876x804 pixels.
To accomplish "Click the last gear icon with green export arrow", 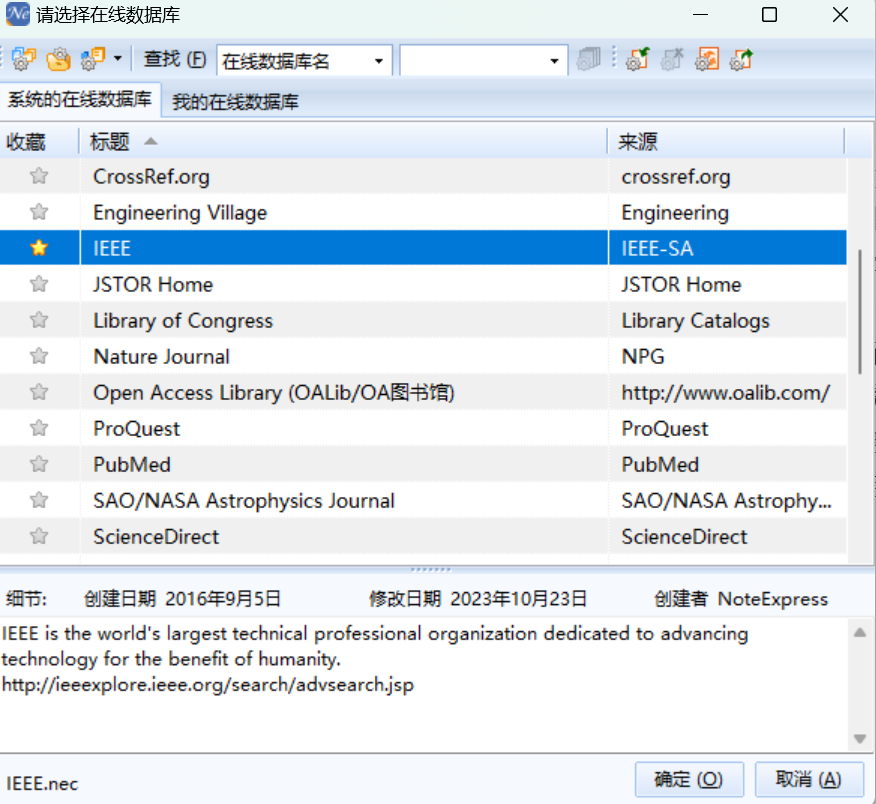I will 741,59.
